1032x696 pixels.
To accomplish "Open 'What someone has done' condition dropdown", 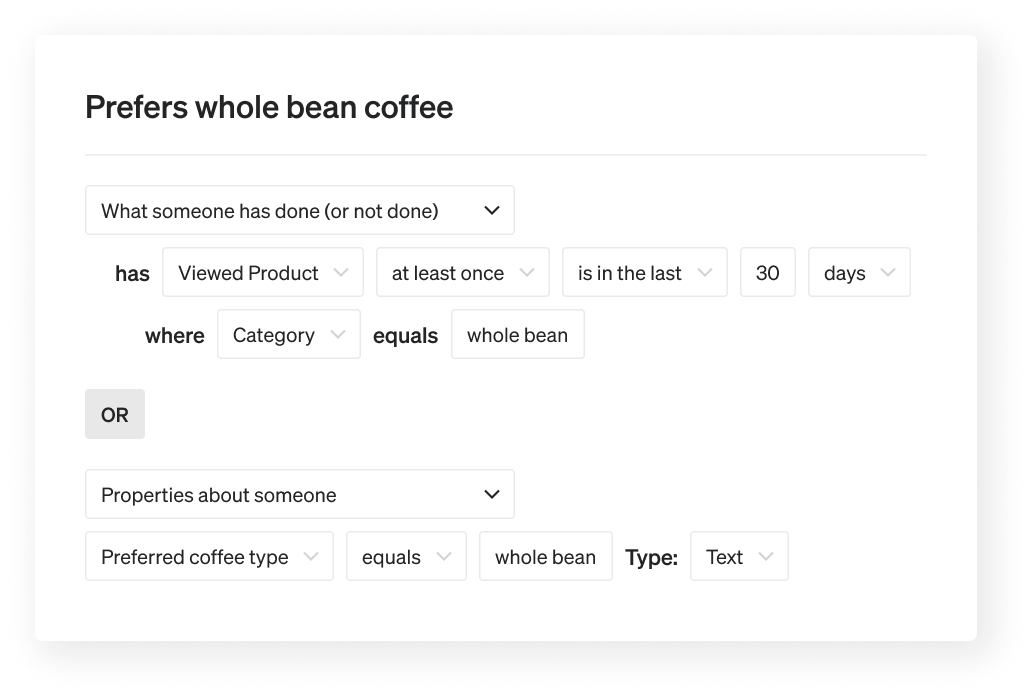I will 299,210.
